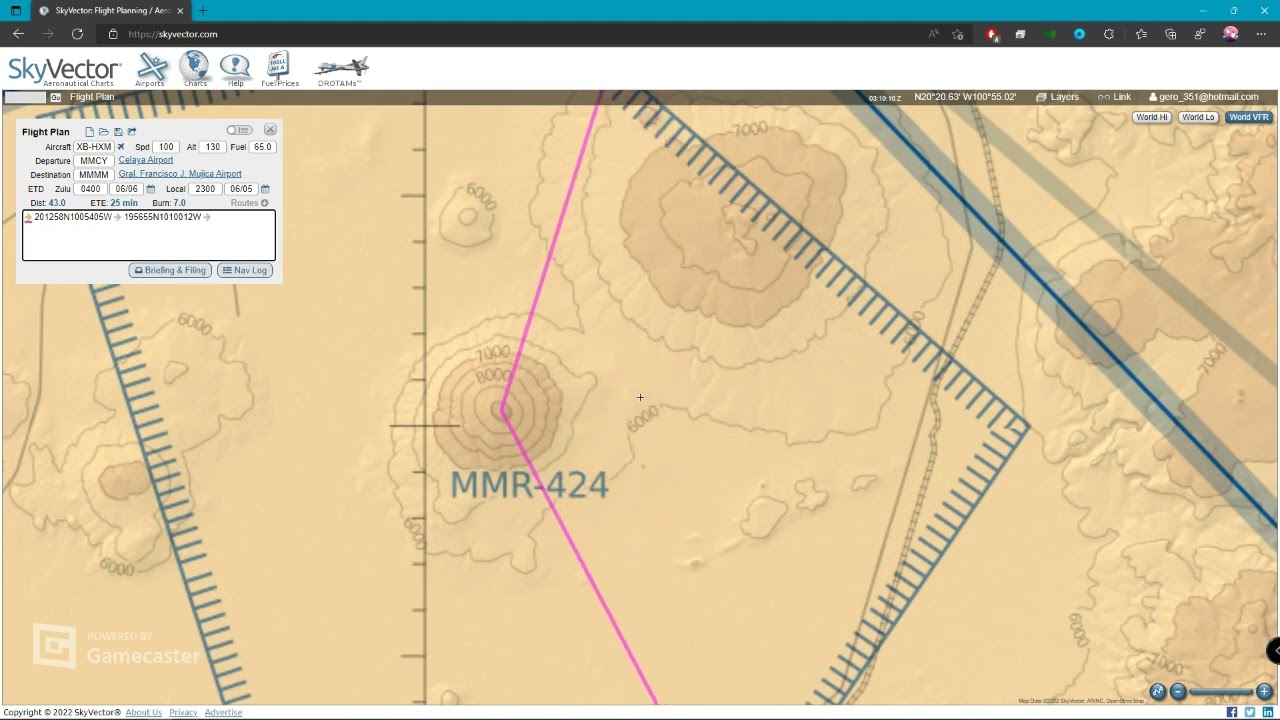The height and width of the screenshot is (720, 1280).
Task: Click the Local time 2300 field
Action: click(205, 189)
